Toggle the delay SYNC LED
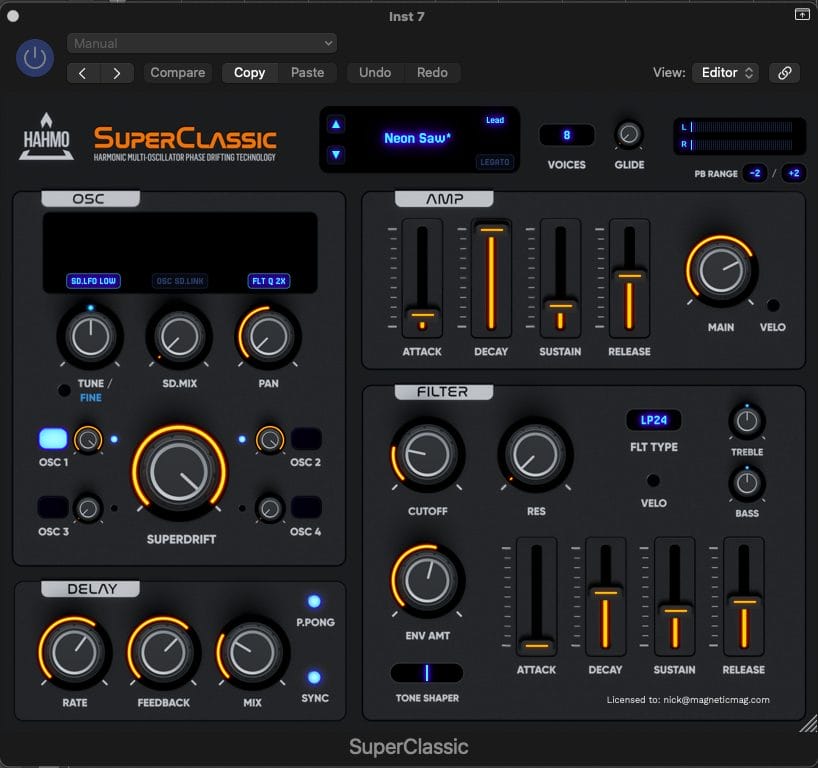Image resolution: width=818 pixels, height=768 pixels. (314, 677)
